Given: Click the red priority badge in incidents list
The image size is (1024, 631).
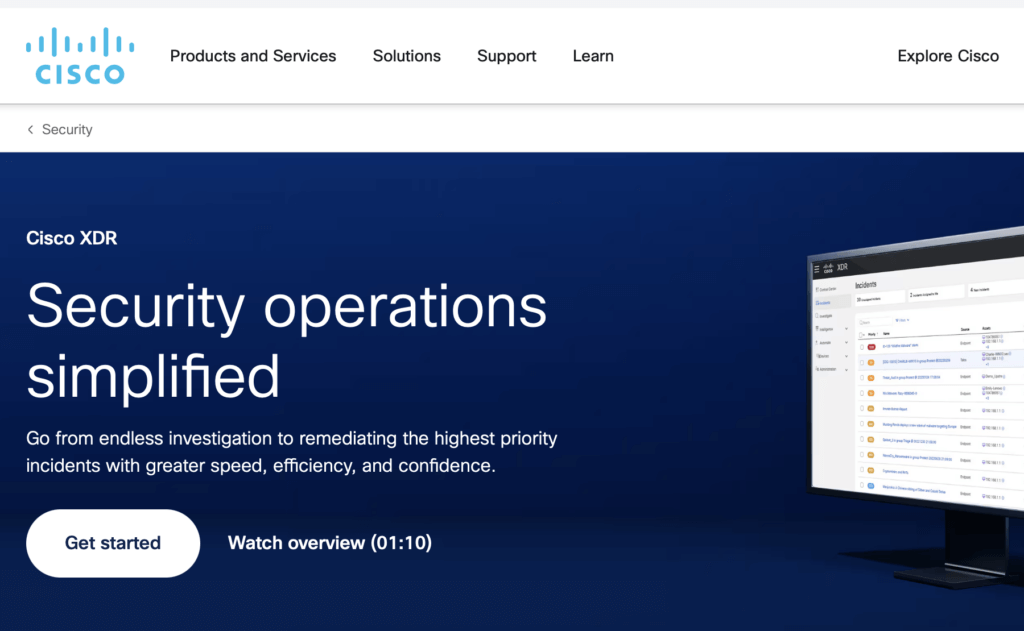Looking at the screenshot, I should (x=870, y=346).
